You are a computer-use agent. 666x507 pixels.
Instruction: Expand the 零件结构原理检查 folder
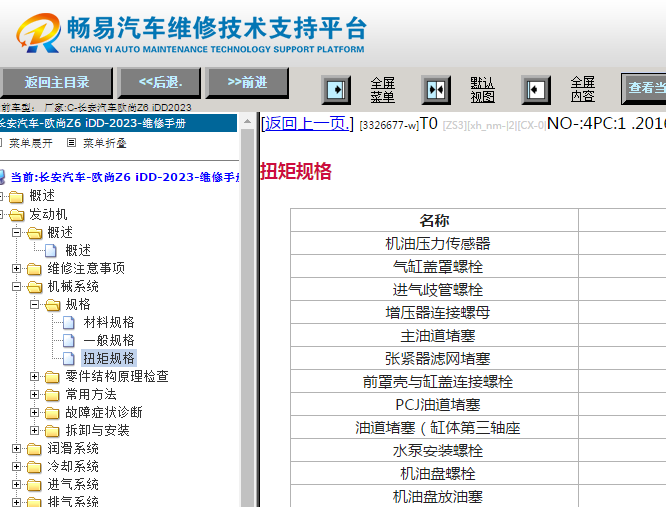(x=34, y=376)
